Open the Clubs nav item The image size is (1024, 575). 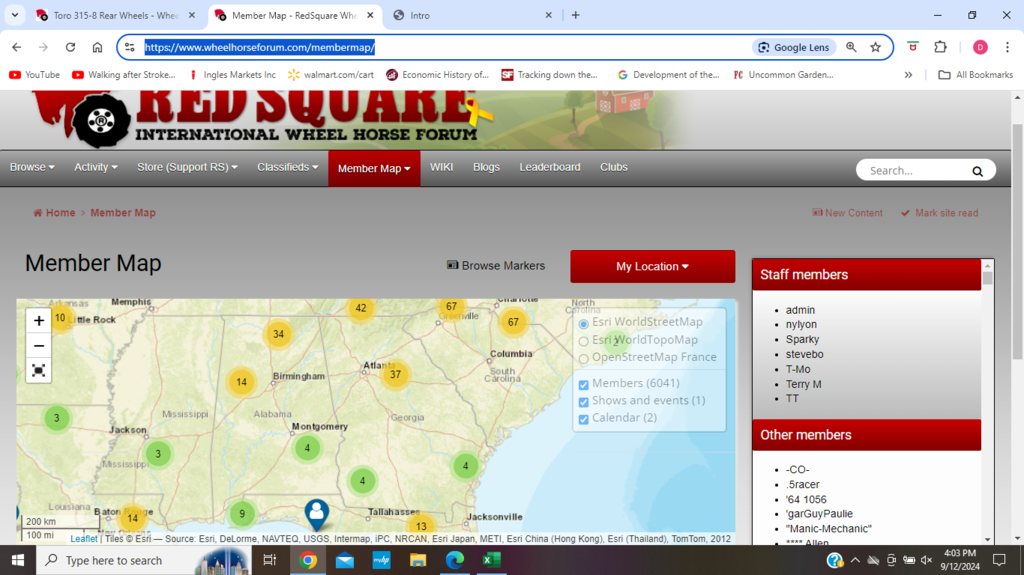(614, 167)
